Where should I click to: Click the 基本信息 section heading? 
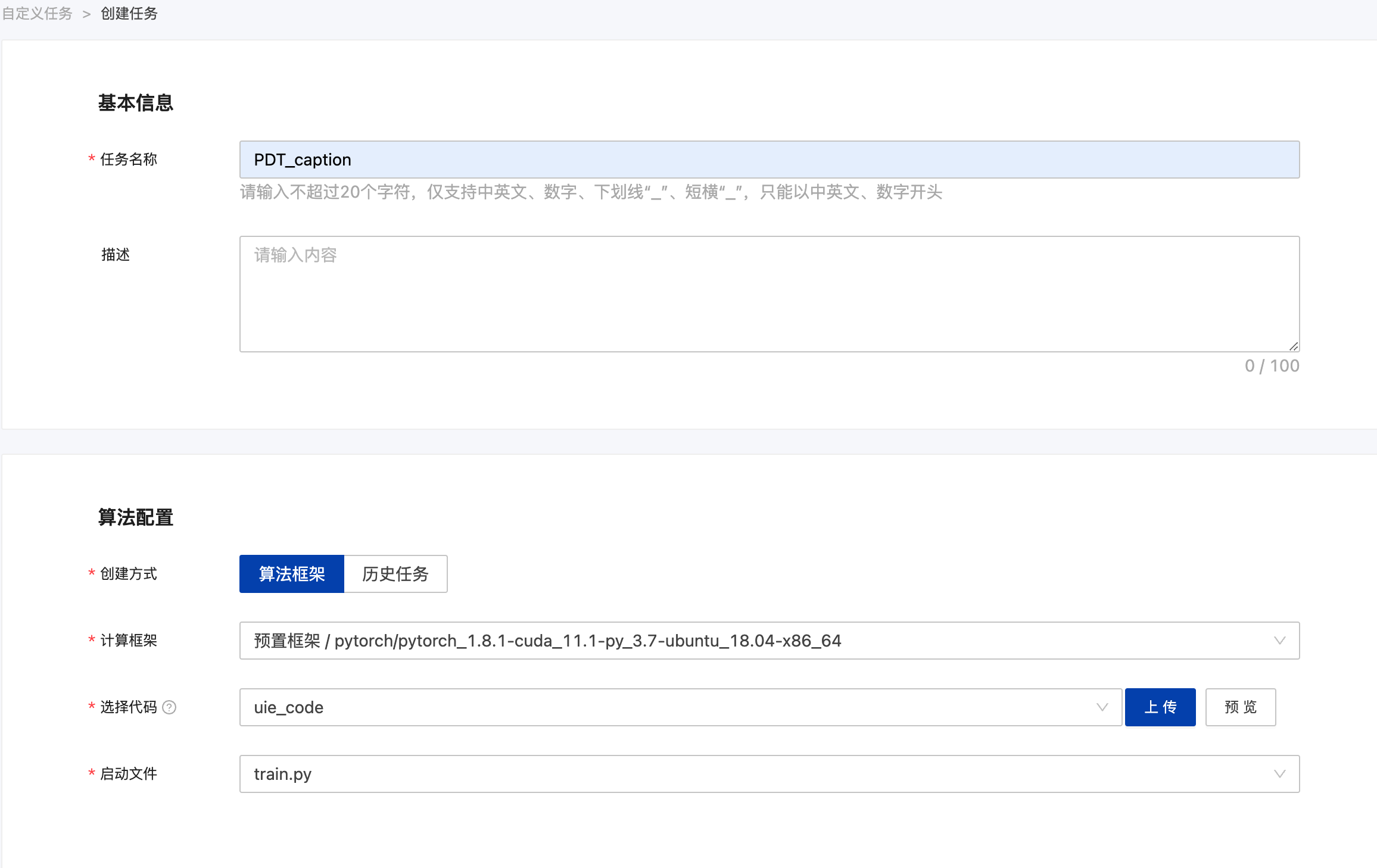pos(136,103)
